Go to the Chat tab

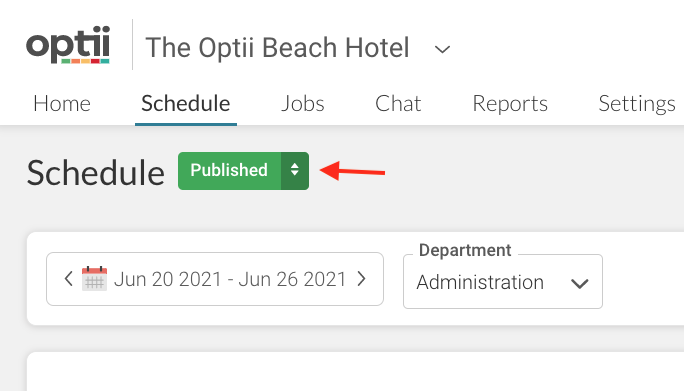tap(398, 104)
